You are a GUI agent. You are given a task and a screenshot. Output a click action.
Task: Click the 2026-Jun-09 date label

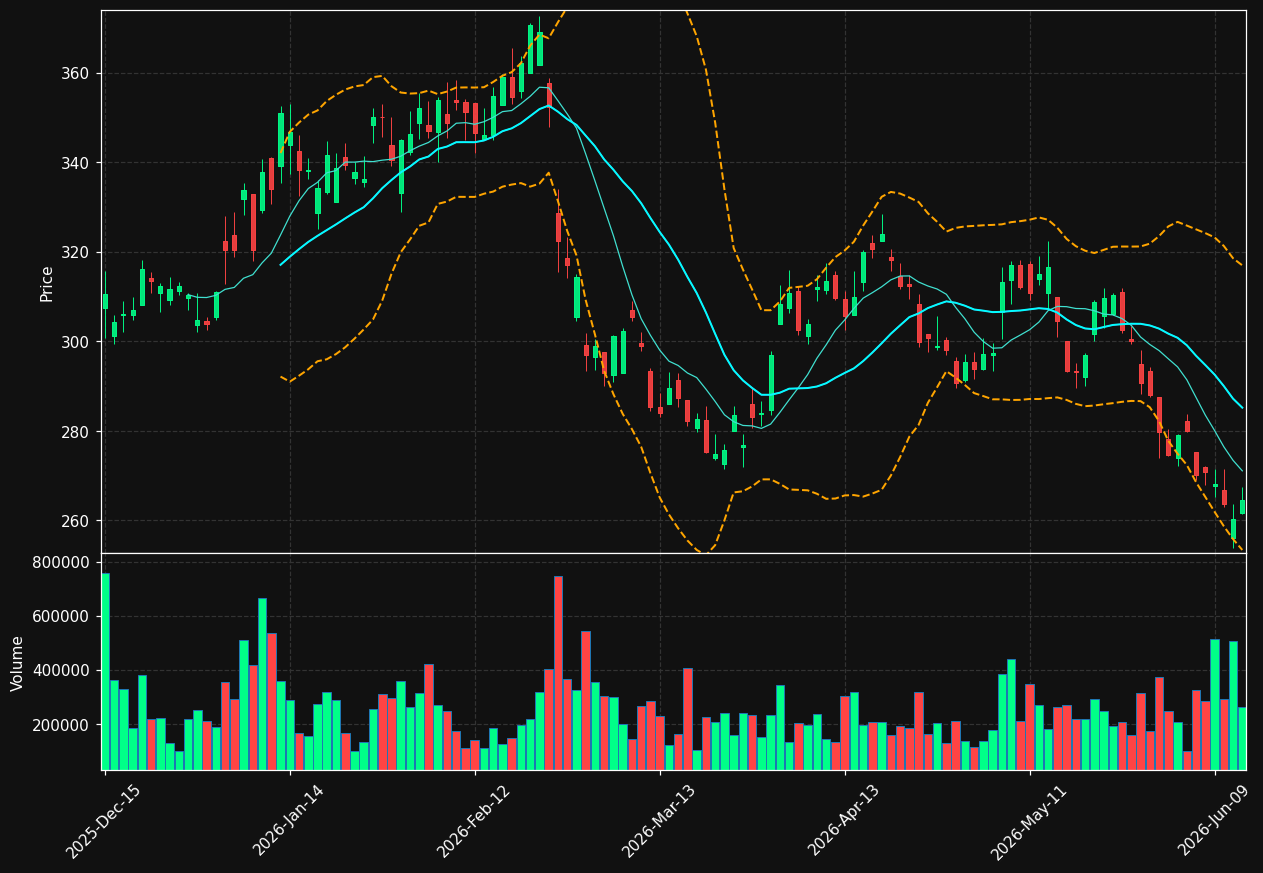[x=1213, y=822]
